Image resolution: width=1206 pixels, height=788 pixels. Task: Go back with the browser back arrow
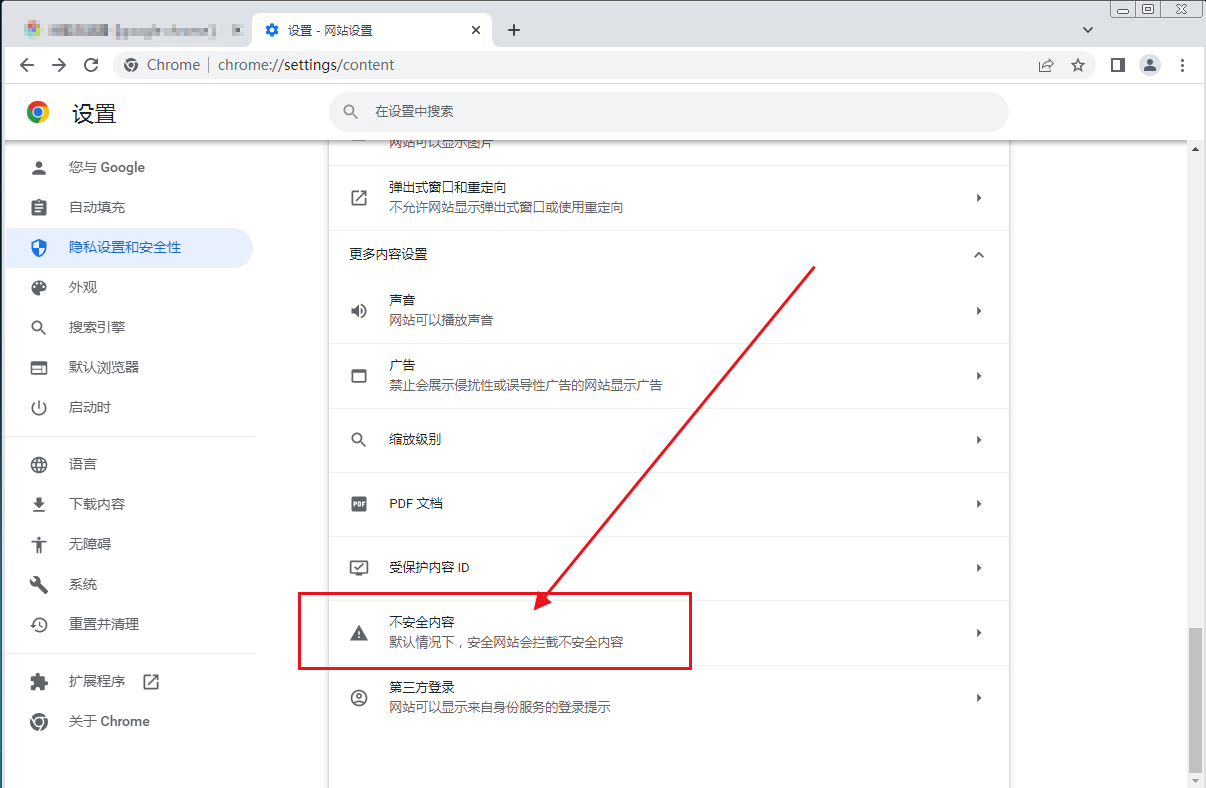click(x=27, y=65)
